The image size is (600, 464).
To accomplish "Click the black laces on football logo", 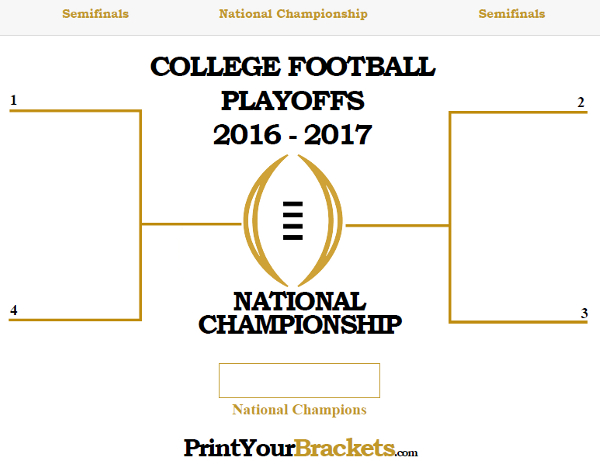I will coord(293,221).
